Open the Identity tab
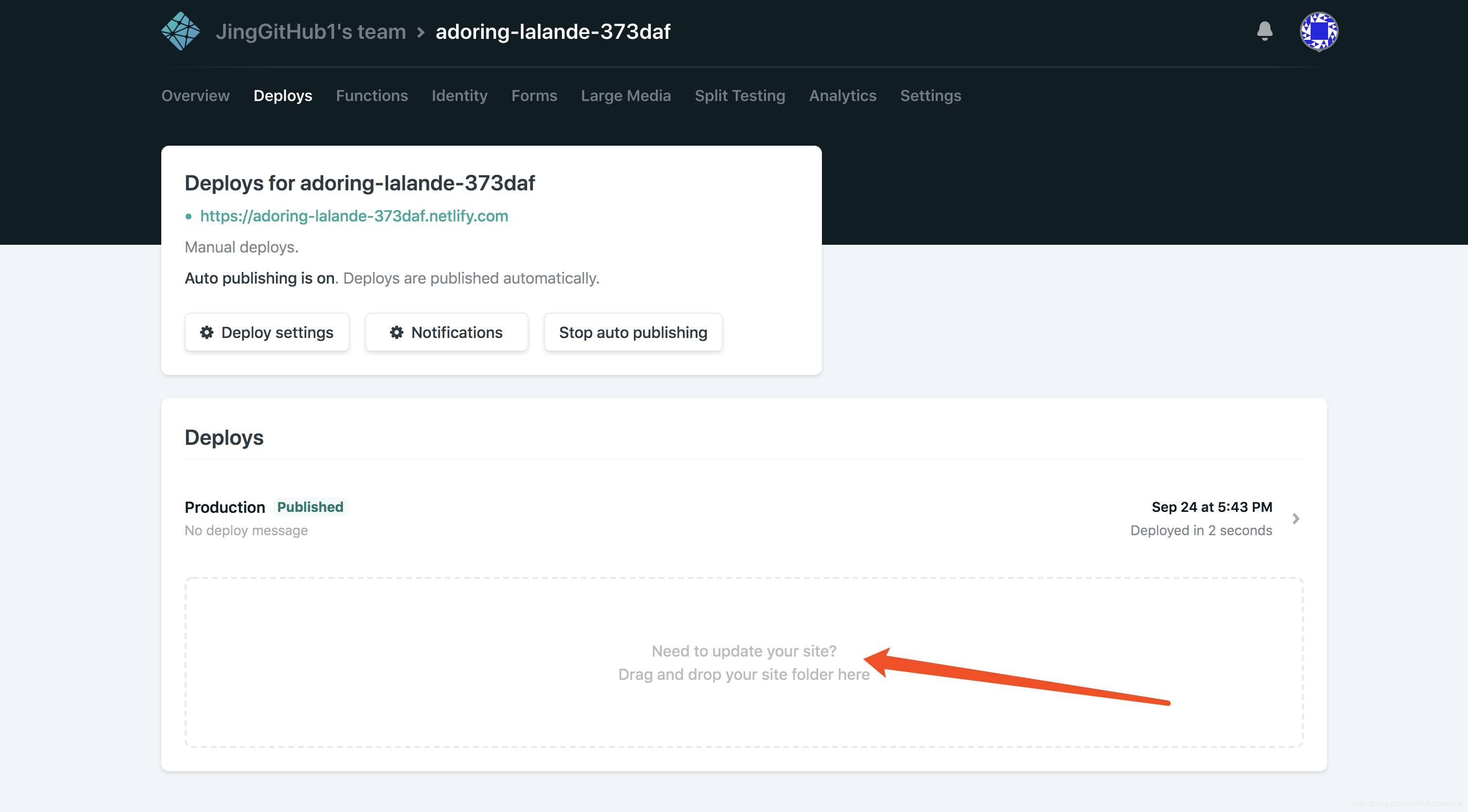 pyautogui.click(x=460, y=96)
